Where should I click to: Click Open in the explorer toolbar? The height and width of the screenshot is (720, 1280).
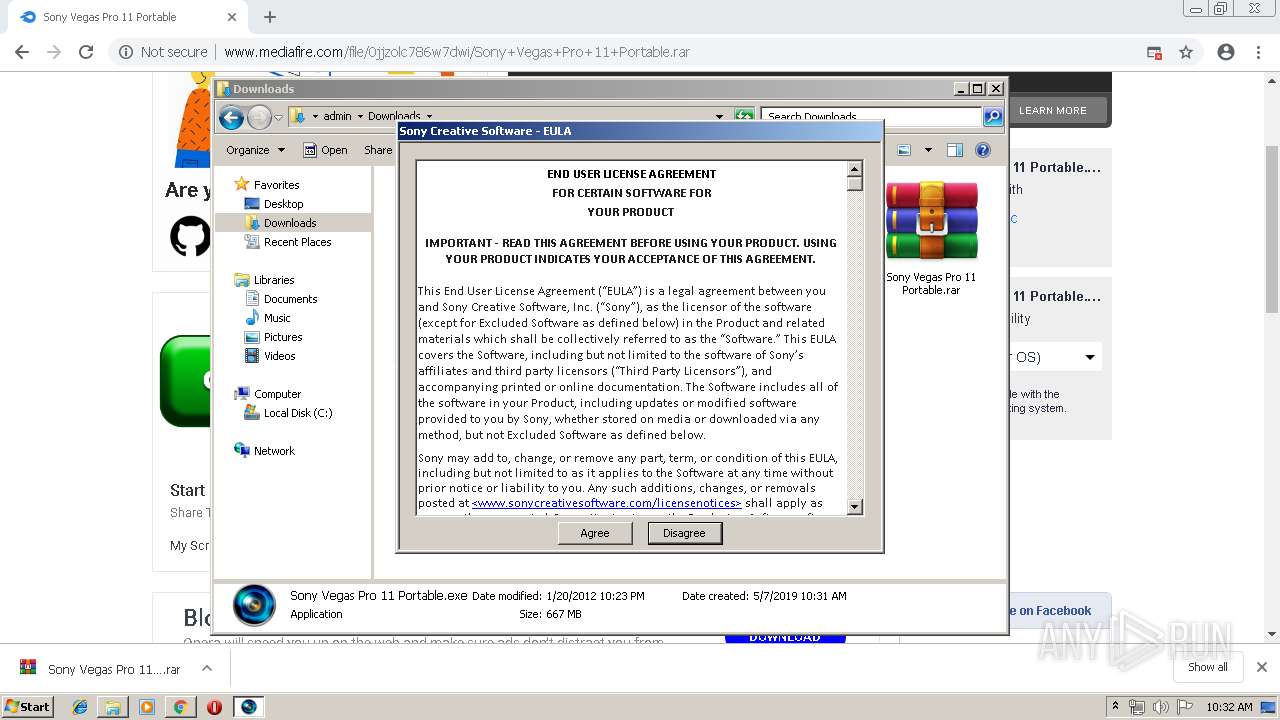click(x=326, y=150)
